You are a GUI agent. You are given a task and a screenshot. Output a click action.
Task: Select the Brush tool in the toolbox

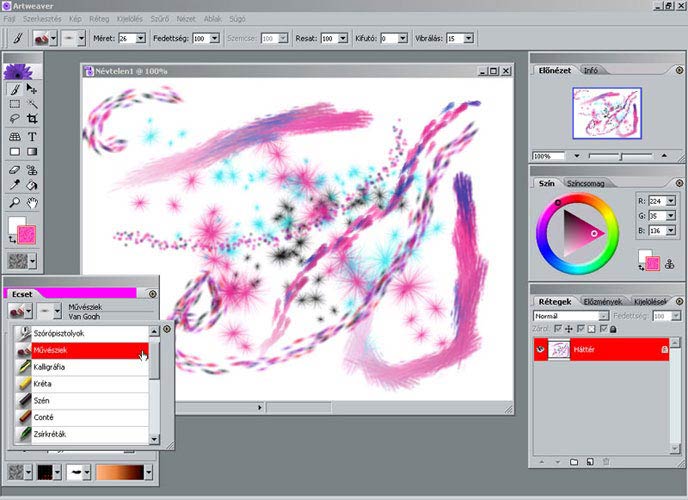pos(14,88)
